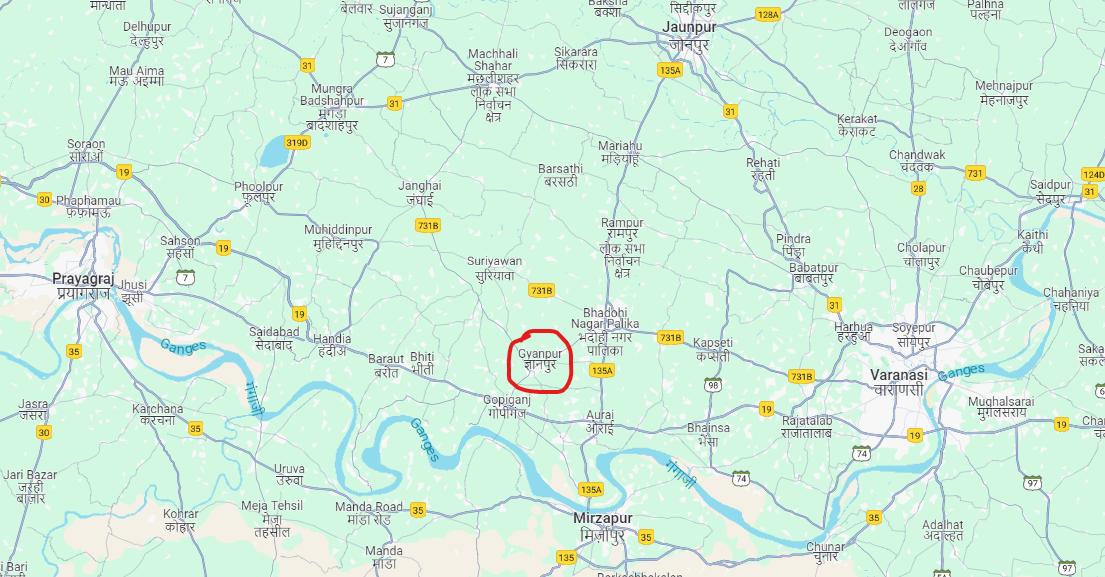Click the Mughalsarai town label
1105x577 pixels.
(1001, 407)
